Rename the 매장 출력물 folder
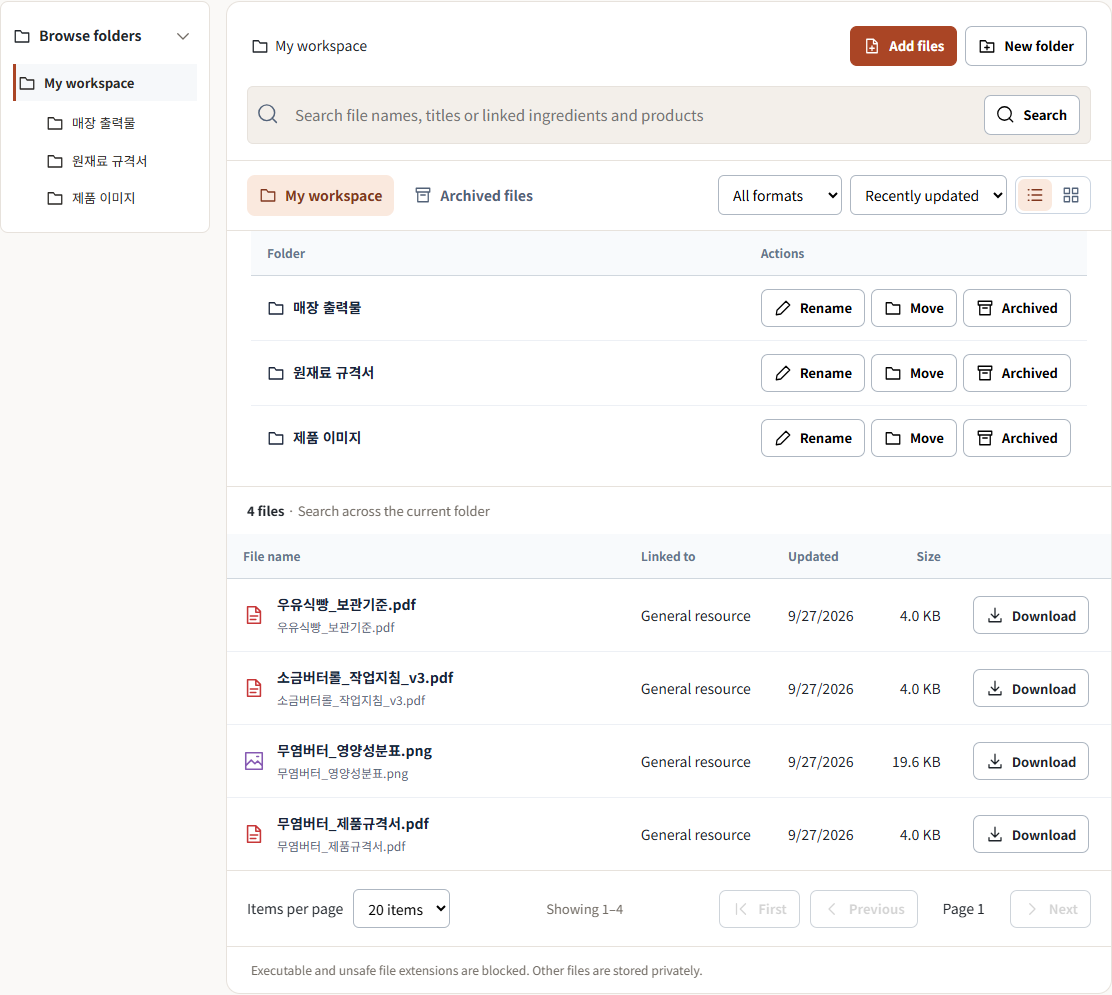 813,308
